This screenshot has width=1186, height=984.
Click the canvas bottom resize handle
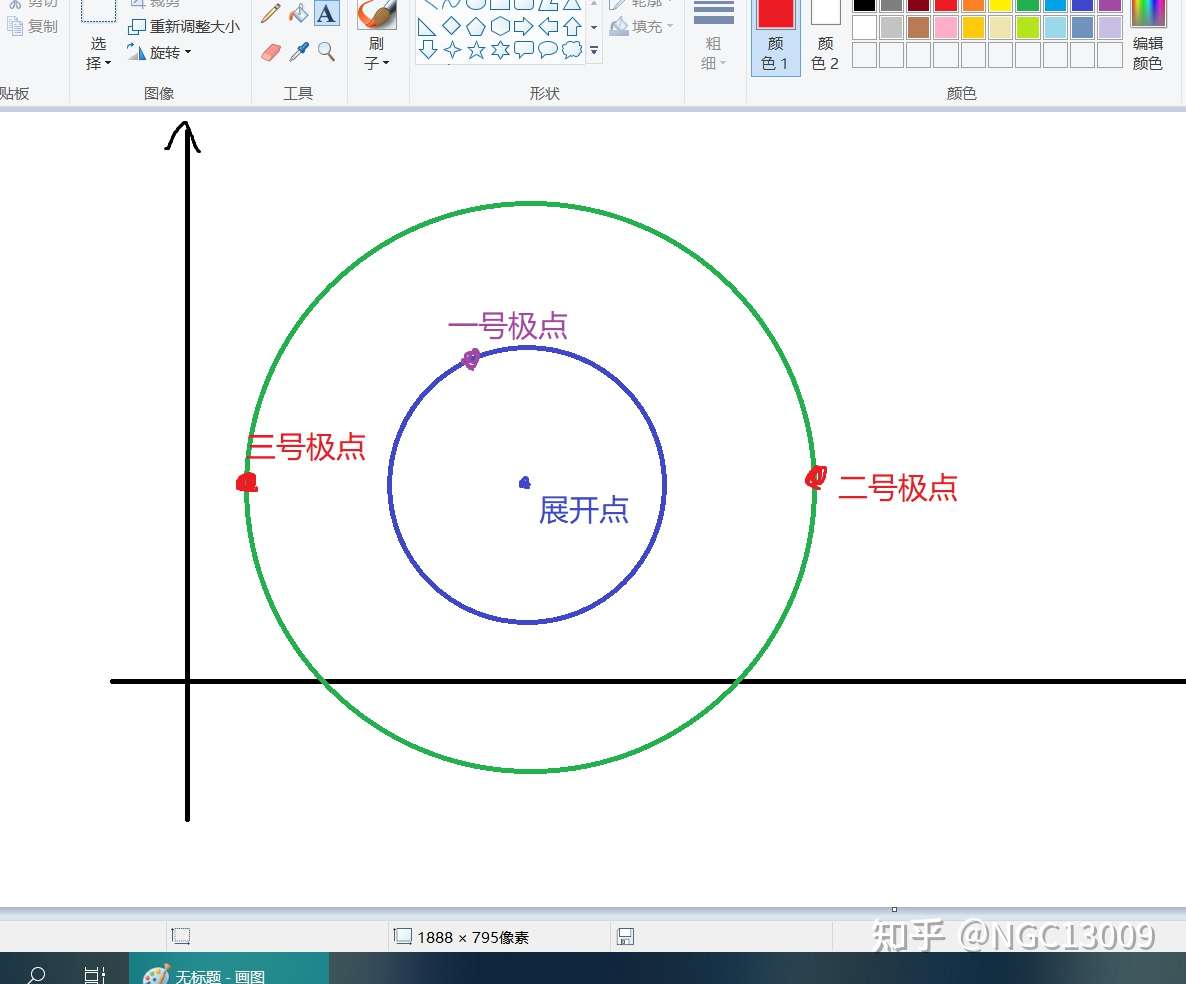tap(894, 910)
